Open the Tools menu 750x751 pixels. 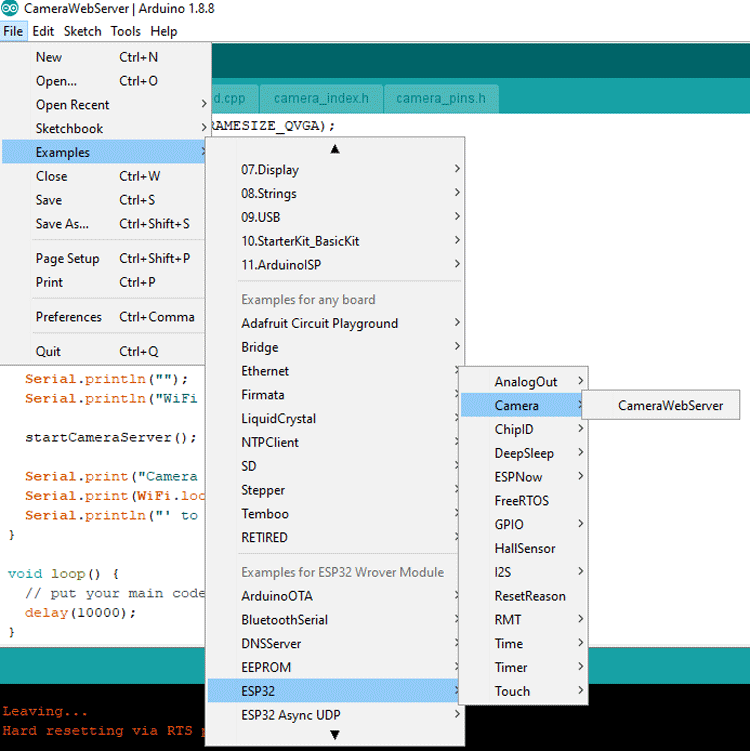click(x=125, y=31)
